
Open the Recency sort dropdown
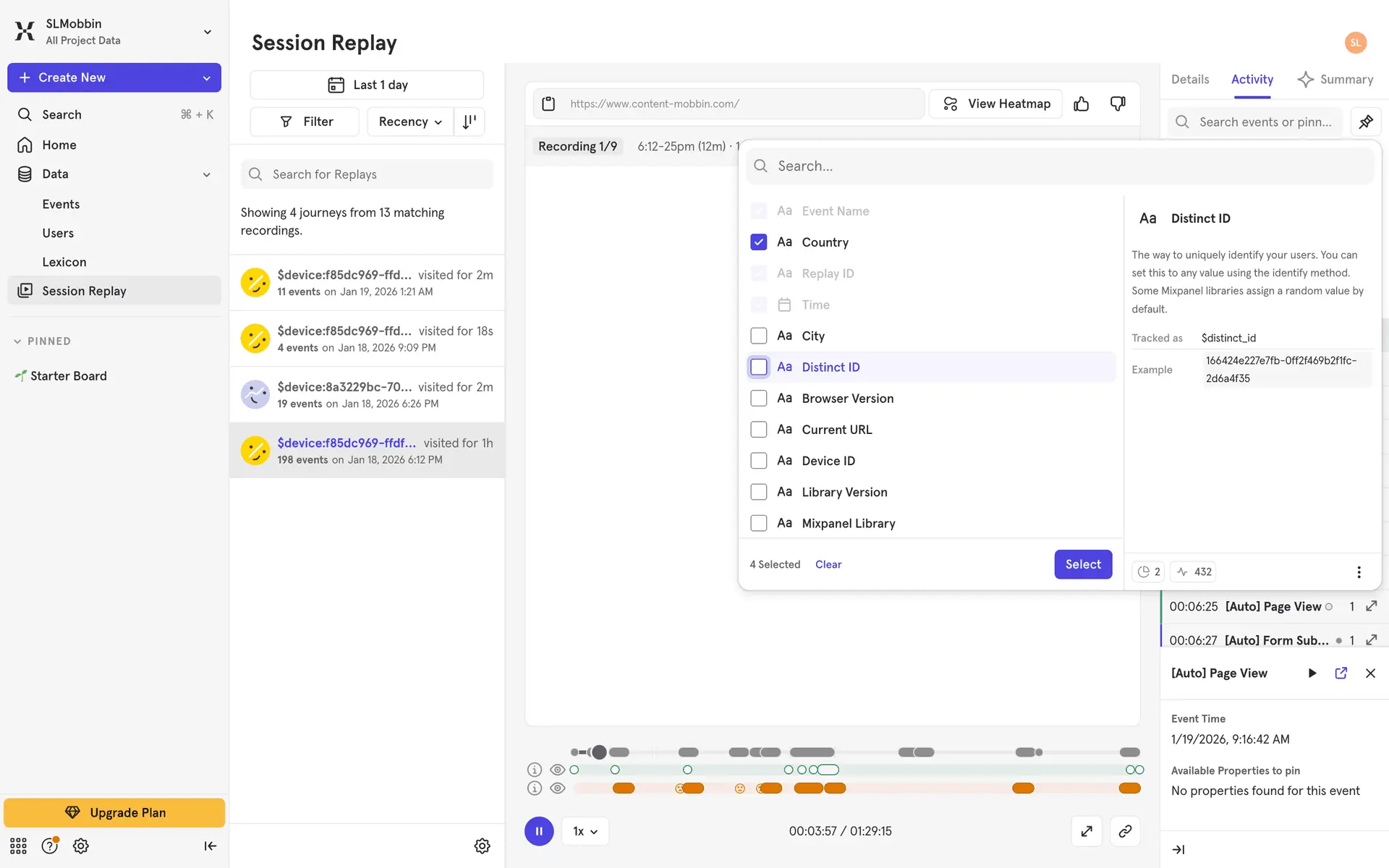[409, 122]
